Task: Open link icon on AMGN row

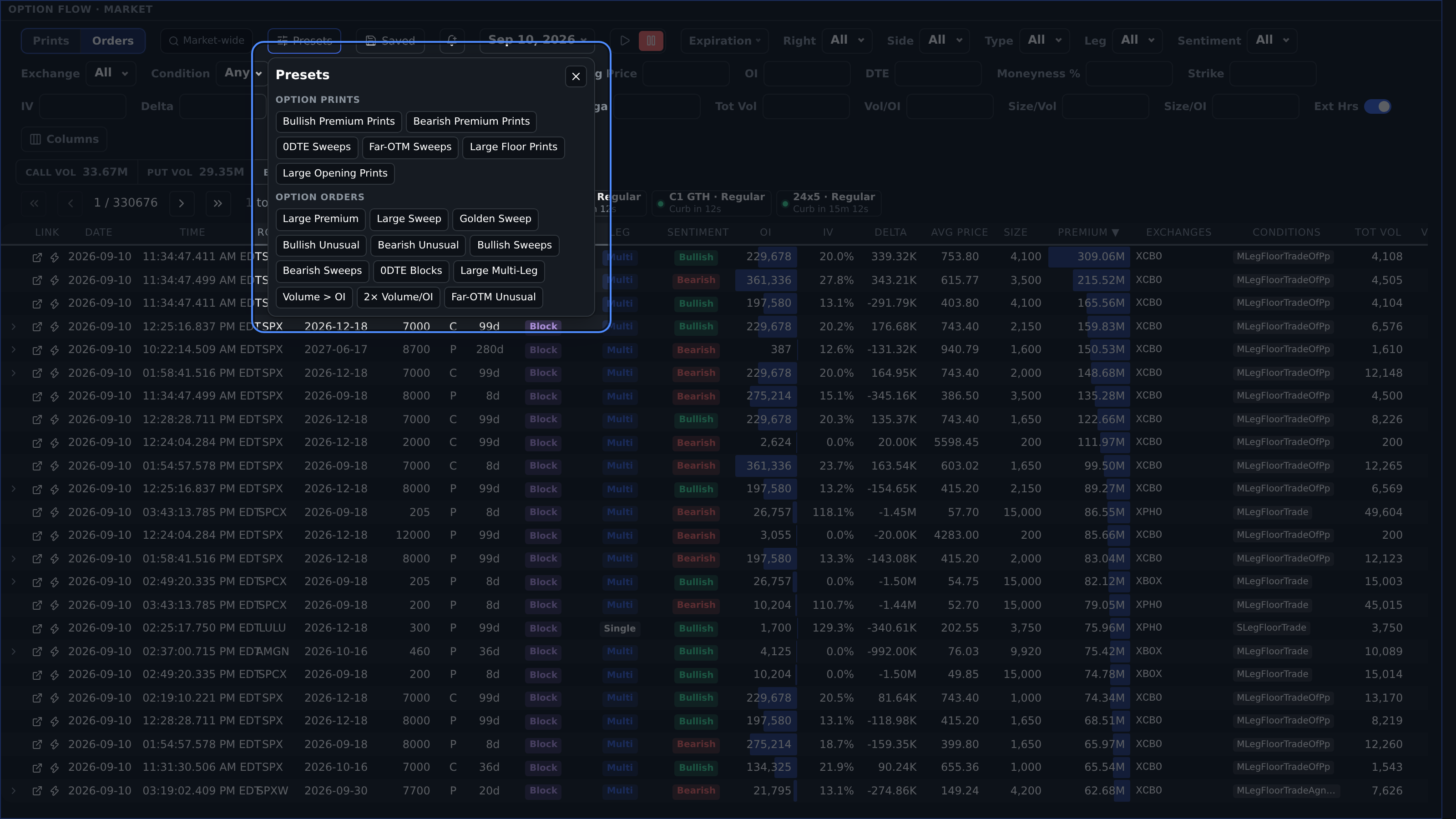Action: pos(37,652)
